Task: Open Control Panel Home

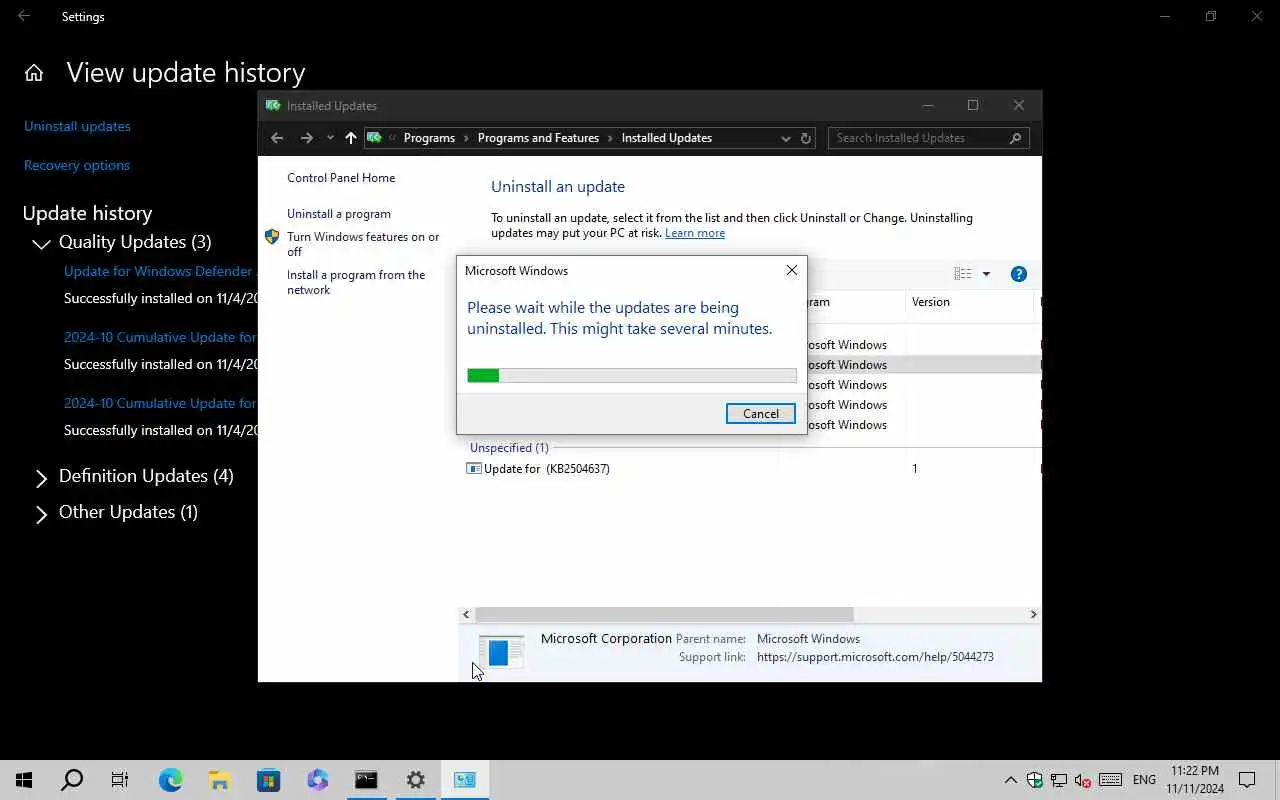Action: (x=341, y=178)
